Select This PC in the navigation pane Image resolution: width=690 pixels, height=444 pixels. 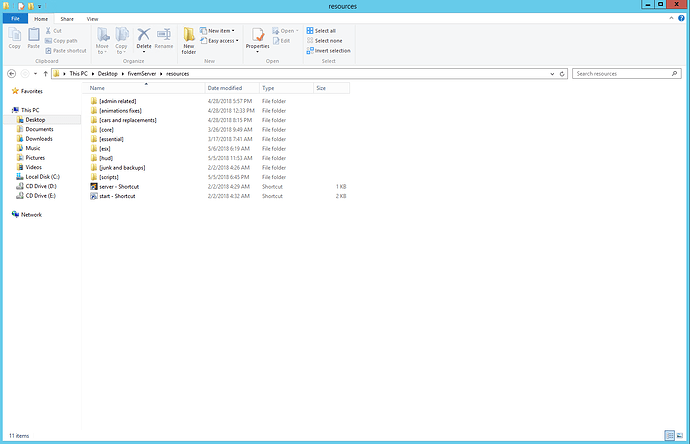coord(26,110)
